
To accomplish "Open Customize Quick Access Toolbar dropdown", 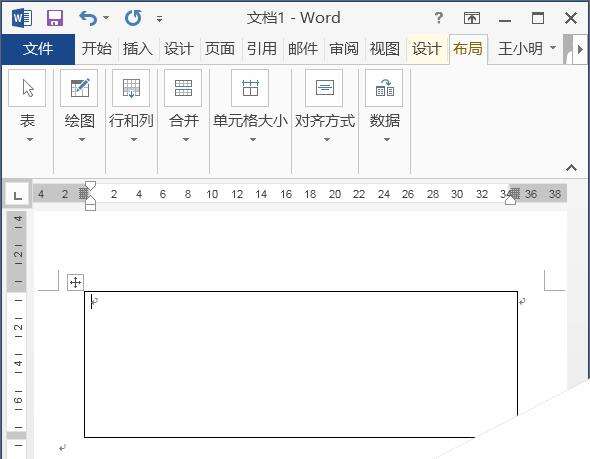I will (x=160, y=18).
